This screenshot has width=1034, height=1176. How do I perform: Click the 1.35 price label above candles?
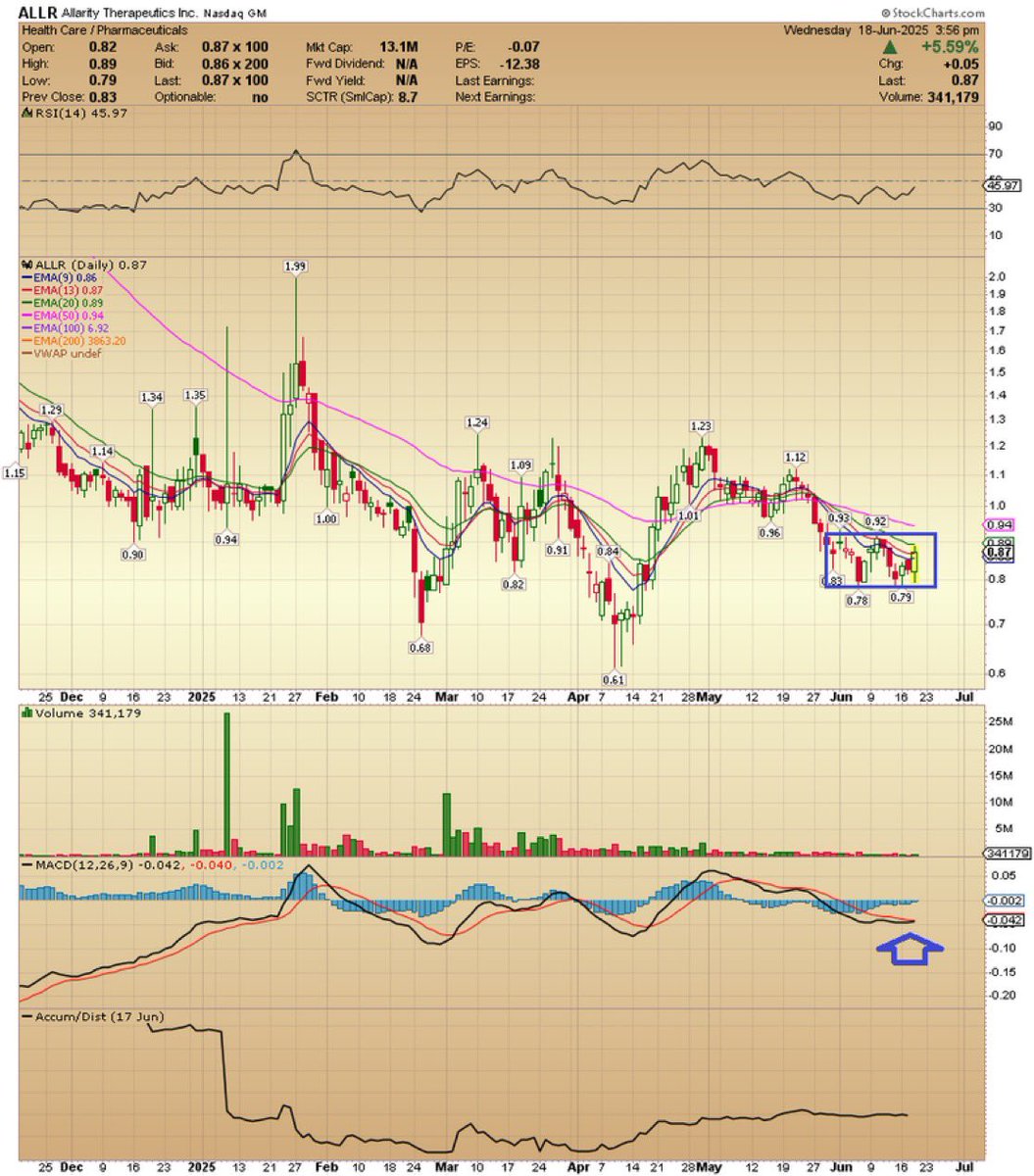point(195,395)
